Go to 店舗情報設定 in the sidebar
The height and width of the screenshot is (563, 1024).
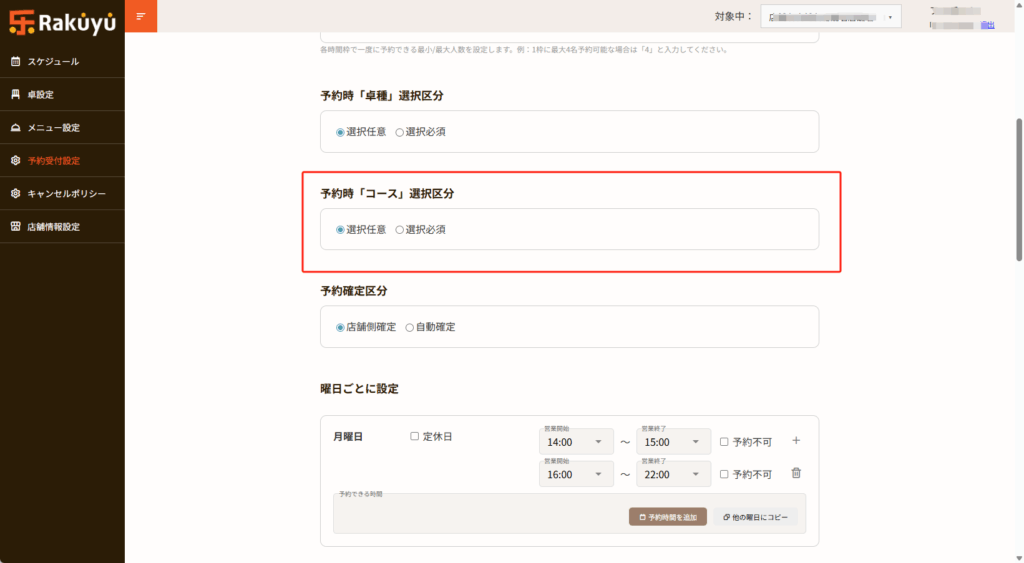click(x=54, y=227)
